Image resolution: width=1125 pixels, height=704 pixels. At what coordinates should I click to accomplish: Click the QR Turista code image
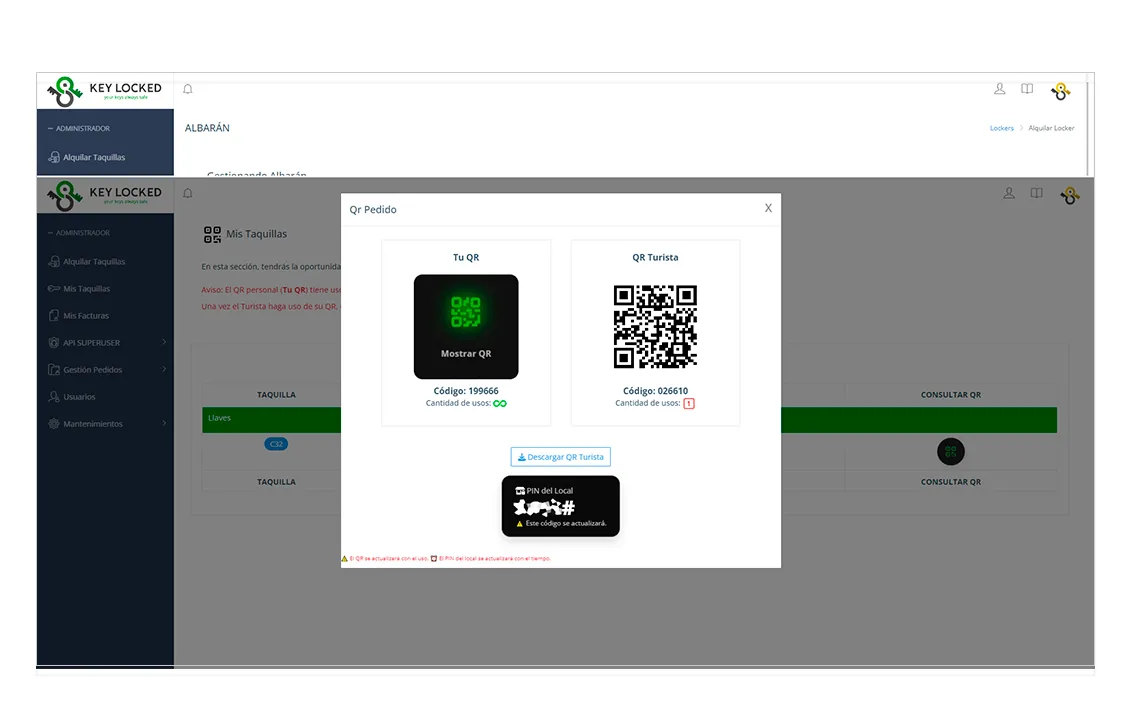pos(655,327)
